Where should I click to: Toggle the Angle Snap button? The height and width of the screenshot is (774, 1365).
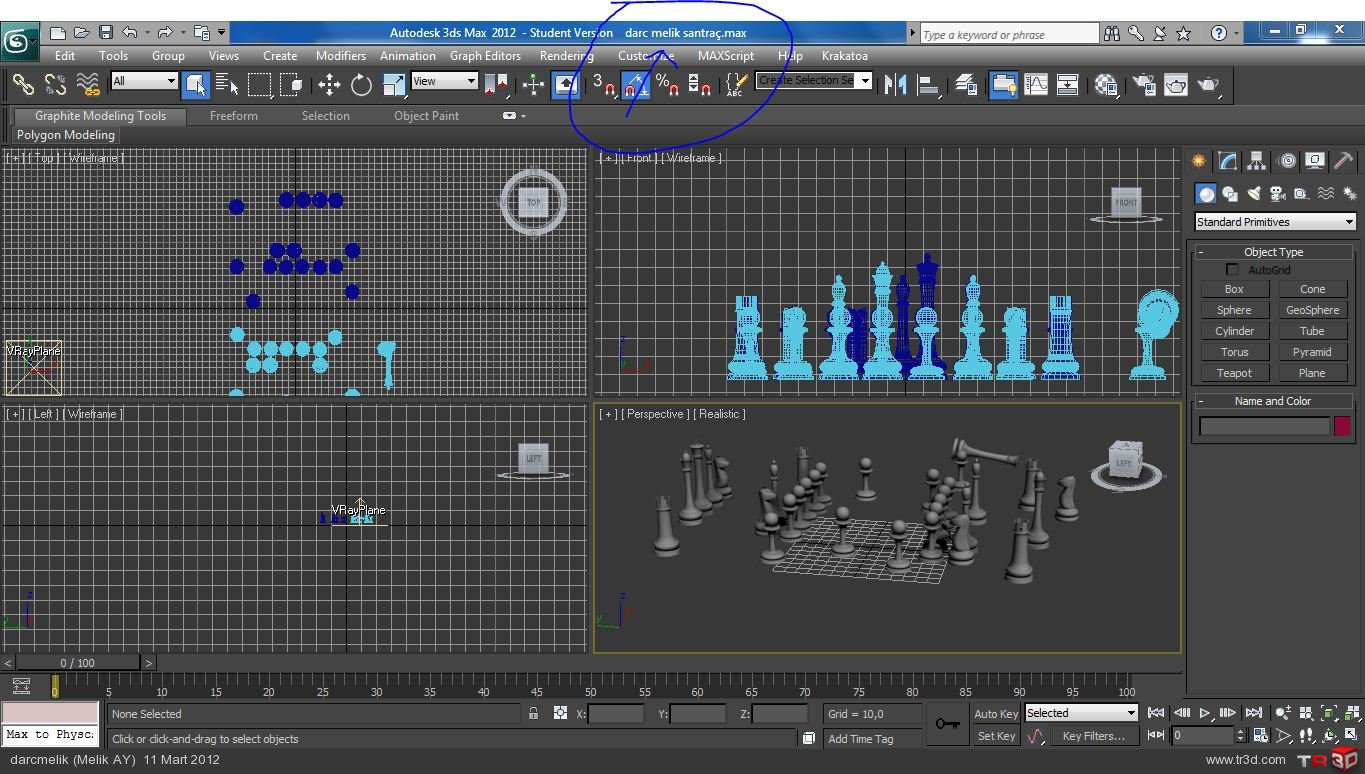click(636, 85)
